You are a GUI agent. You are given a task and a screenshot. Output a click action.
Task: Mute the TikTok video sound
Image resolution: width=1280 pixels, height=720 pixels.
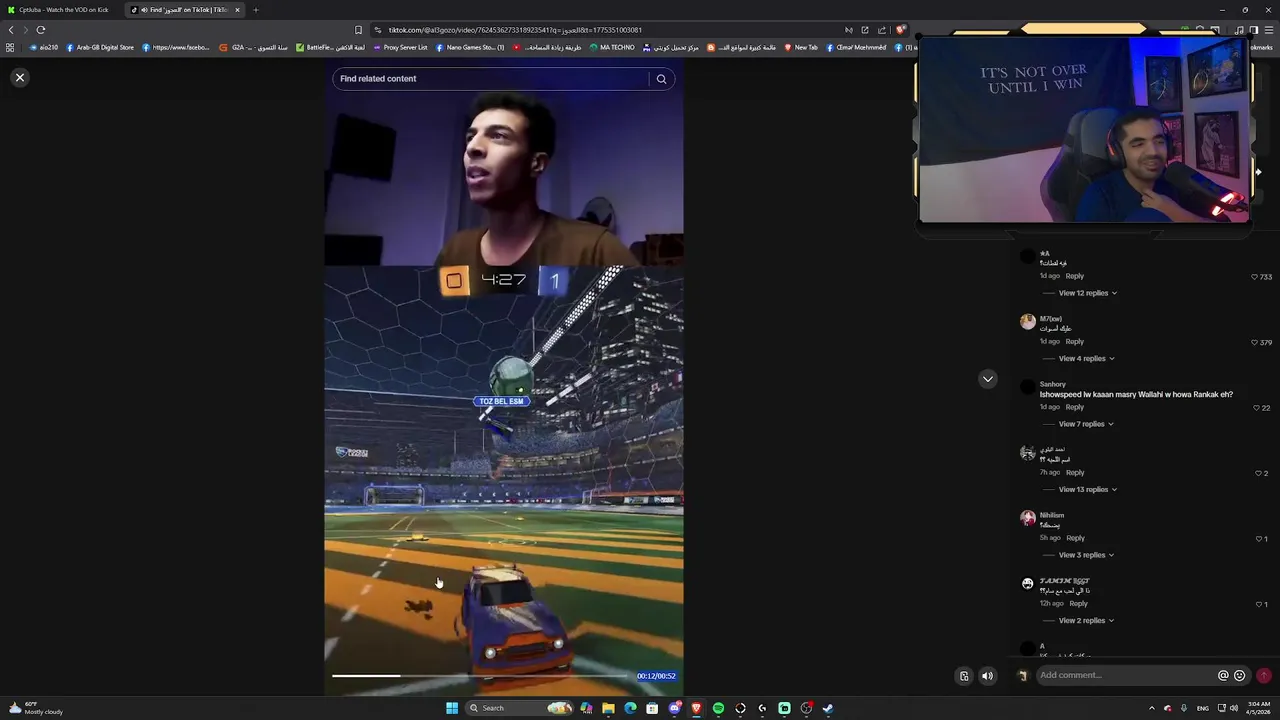[987, 676]
